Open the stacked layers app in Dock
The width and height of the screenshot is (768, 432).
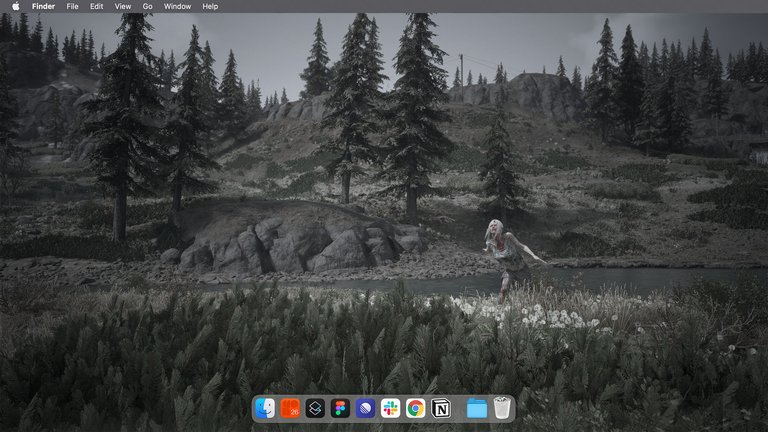[315, 408]
